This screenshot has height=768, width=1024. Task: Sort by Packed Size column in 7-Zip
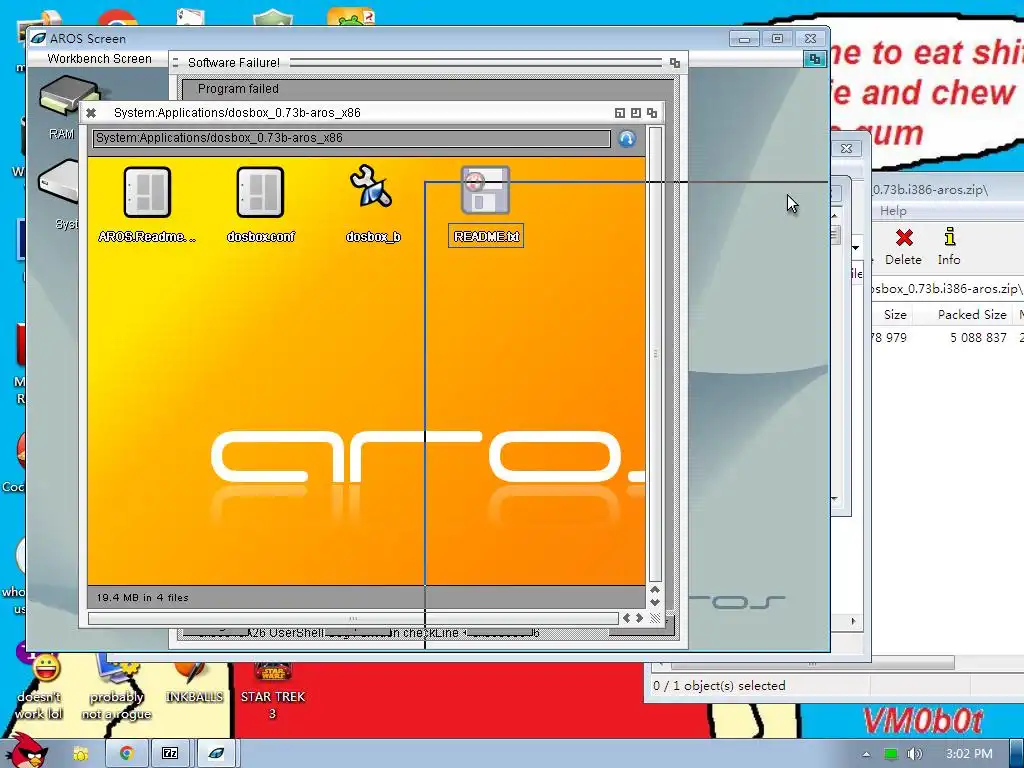972,315
